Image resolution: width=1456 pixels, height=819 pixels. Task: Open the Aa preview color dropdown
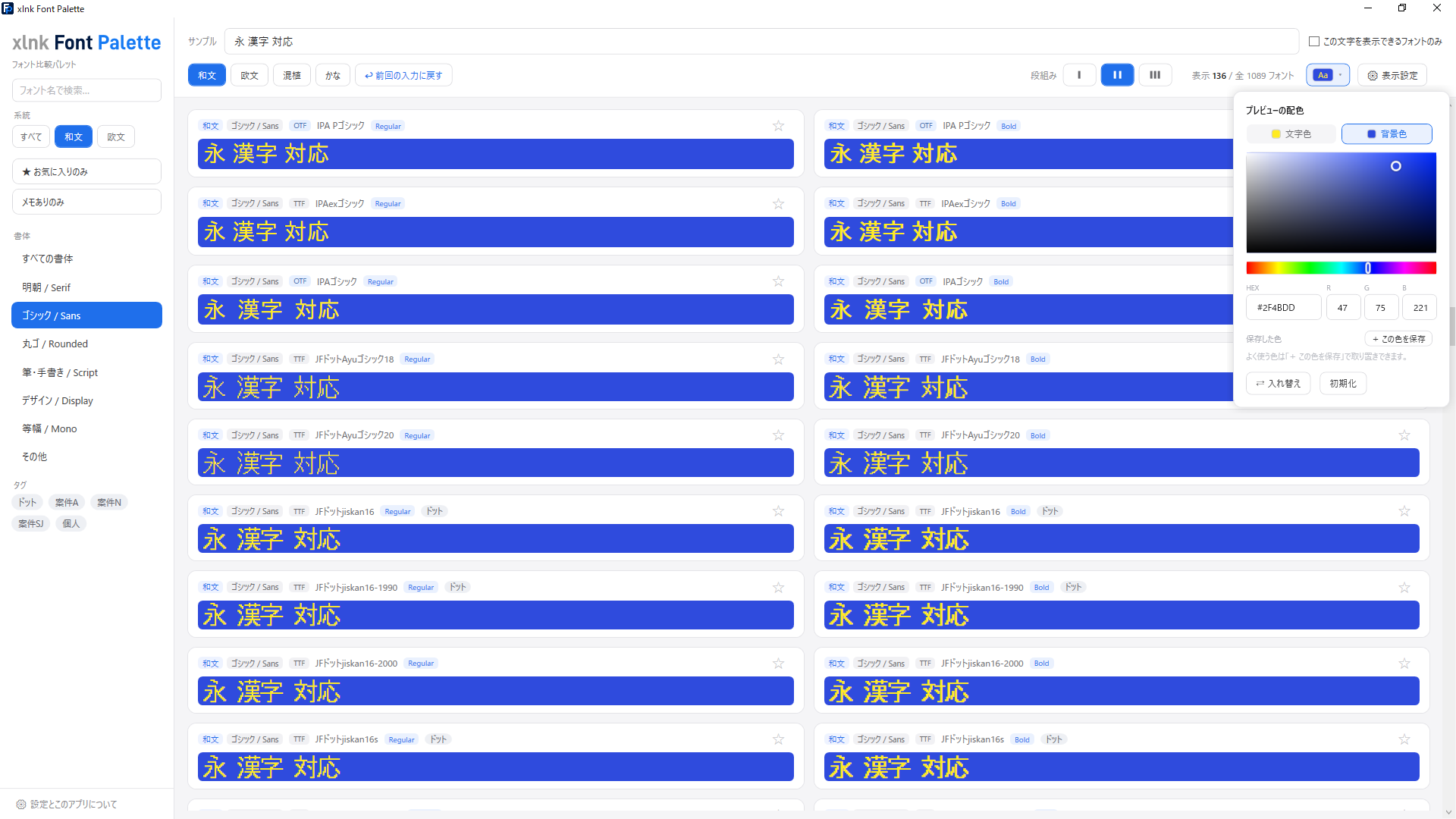point(1328,75)
